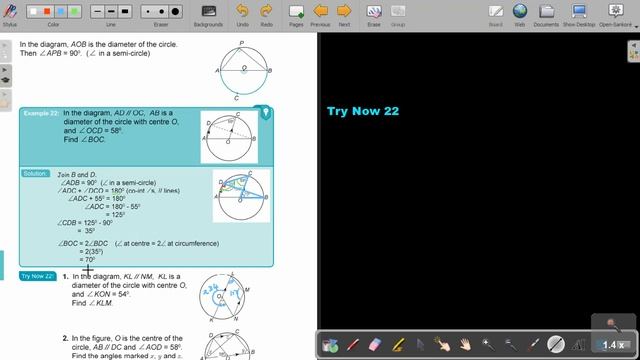Choose the medium eraser size
The width and height of the screenshot is (640, 360).
162,11
